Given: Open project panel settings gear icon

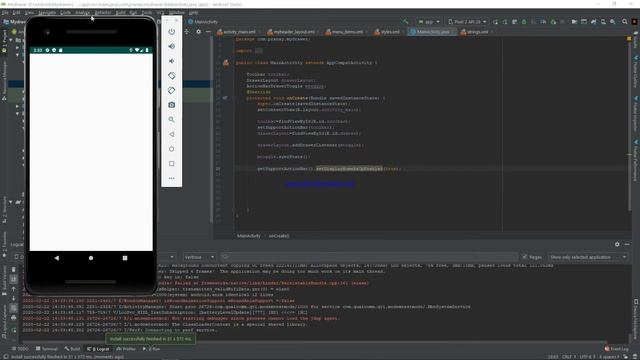Looking at the screenshot, I should 198,31.
